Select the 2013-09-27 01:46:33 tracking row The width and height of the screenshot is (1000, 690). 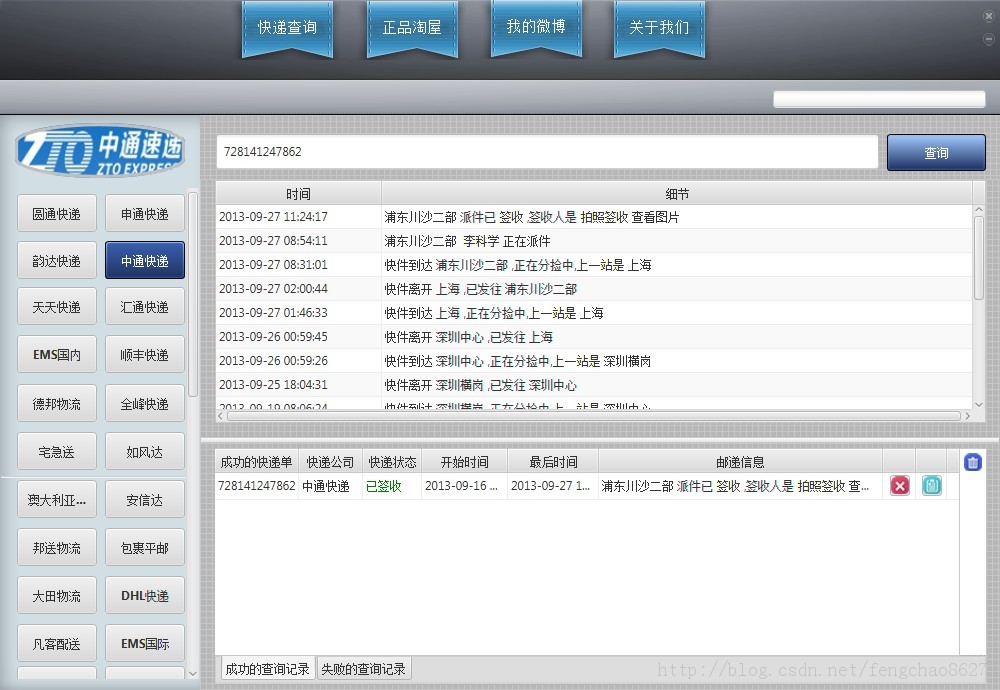coord(594,312)
